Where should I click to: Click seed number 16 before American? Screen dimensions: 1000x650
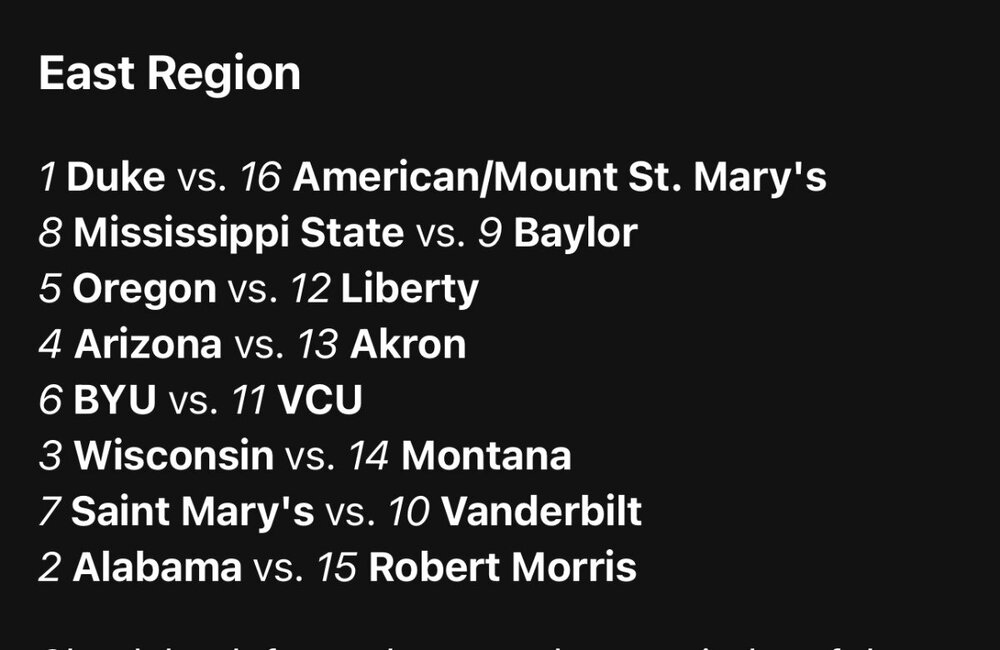tap(262, 178)
